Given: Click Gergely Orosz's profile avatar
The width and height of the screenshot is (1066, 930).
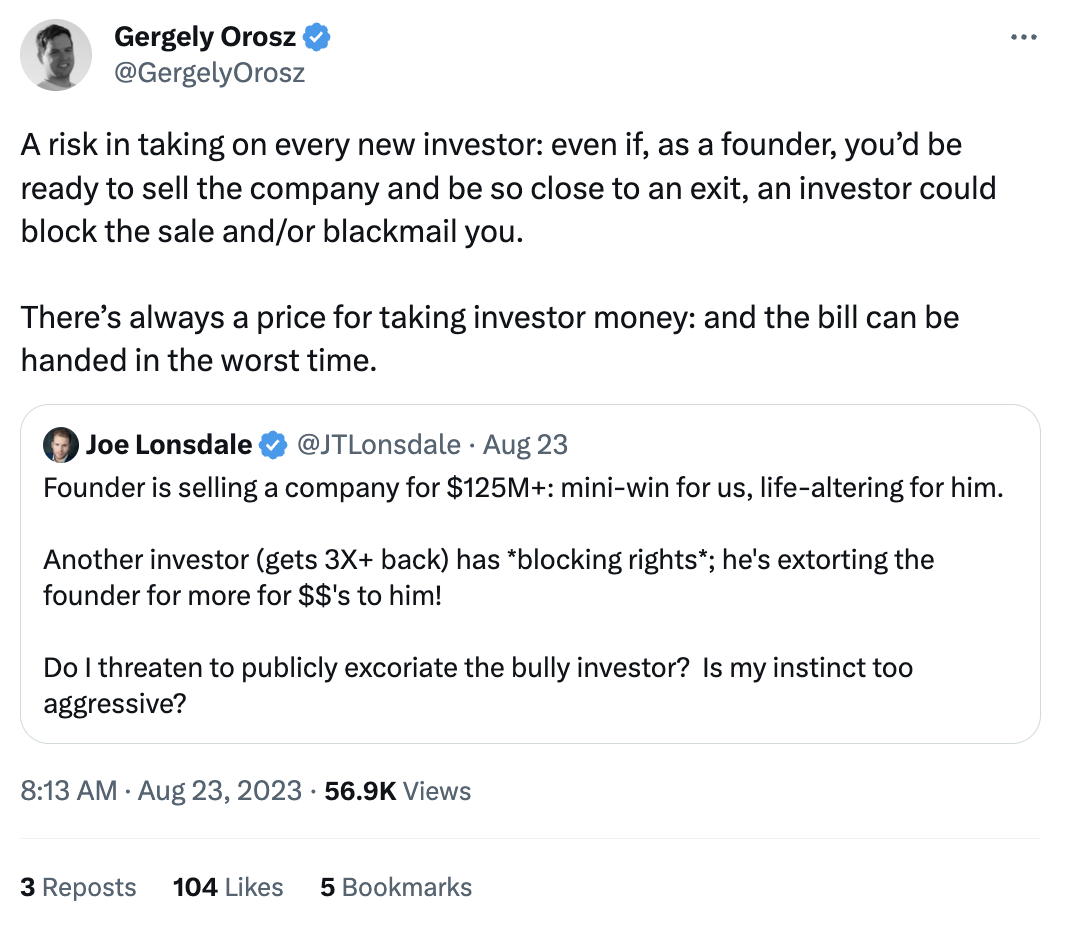Looking at the screenshot, I should pos(56,56).
